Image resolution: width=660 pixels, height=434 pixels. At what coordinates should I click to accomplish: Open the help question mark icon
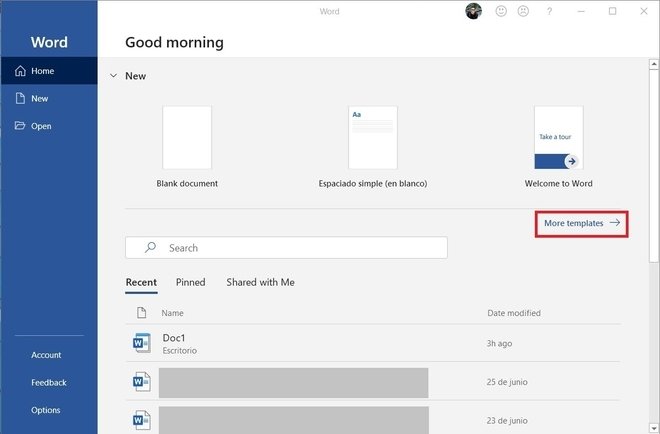pos(549,12)
